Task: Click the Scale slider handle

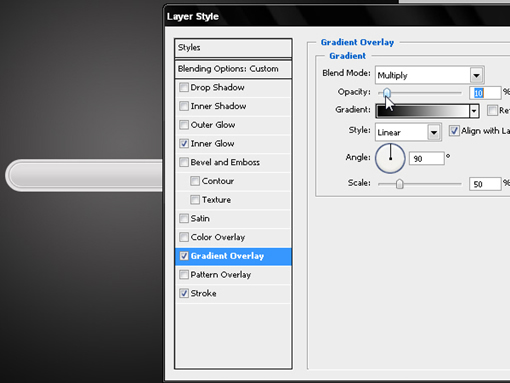Action: coord(399,184)
